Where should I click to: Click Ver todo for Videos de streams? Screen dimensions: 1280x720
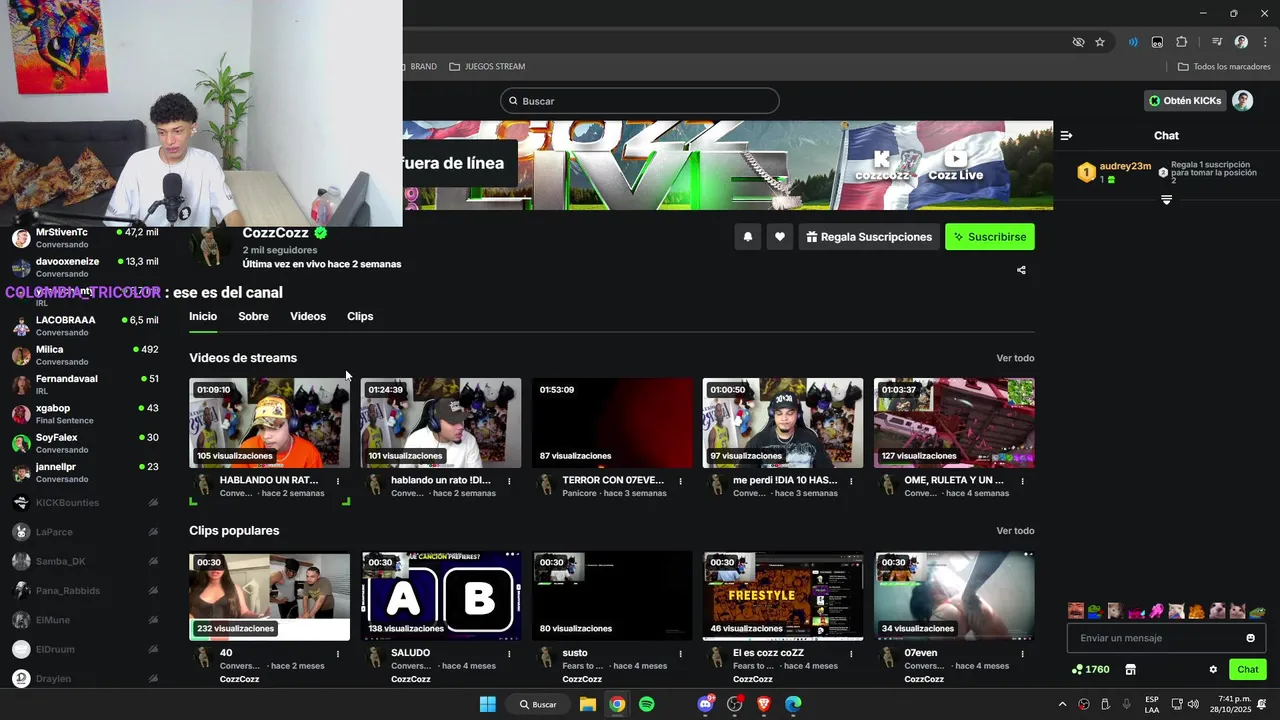pos(1015,358)
